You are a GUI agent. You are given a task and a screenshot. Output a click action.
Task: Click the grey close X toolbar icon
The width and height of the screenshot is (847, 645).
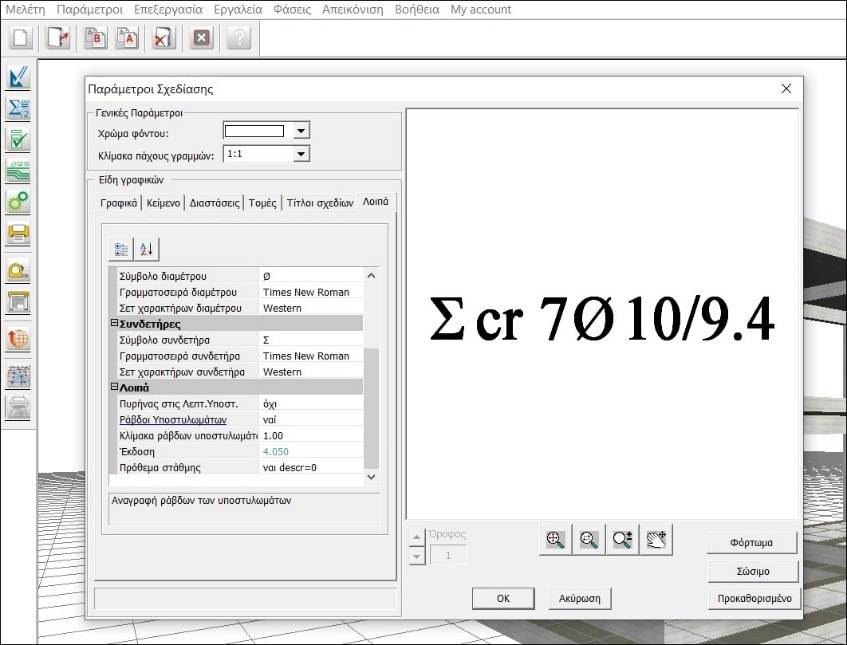coord(201,38)
